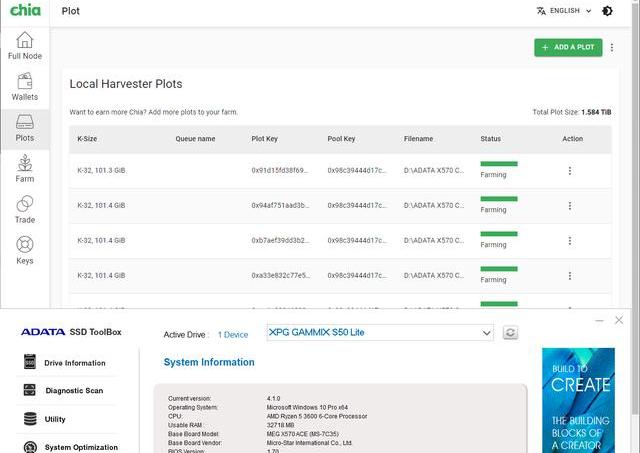The height and width of the screenshot is (453, 640).
Task: Open Utility section in SSD ToolBox
Action: tap(55, 419)
